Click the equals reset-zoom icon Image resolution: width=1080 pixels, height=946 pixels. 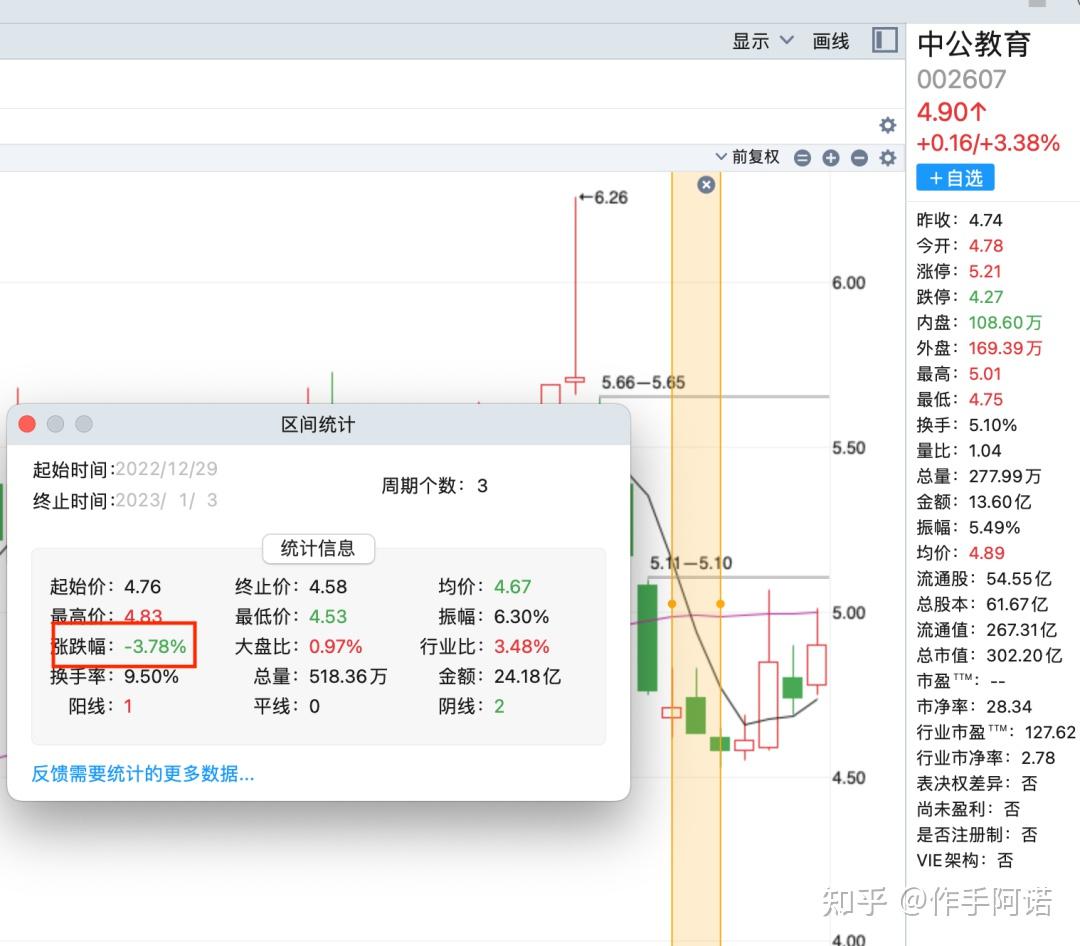click(802, 158)
